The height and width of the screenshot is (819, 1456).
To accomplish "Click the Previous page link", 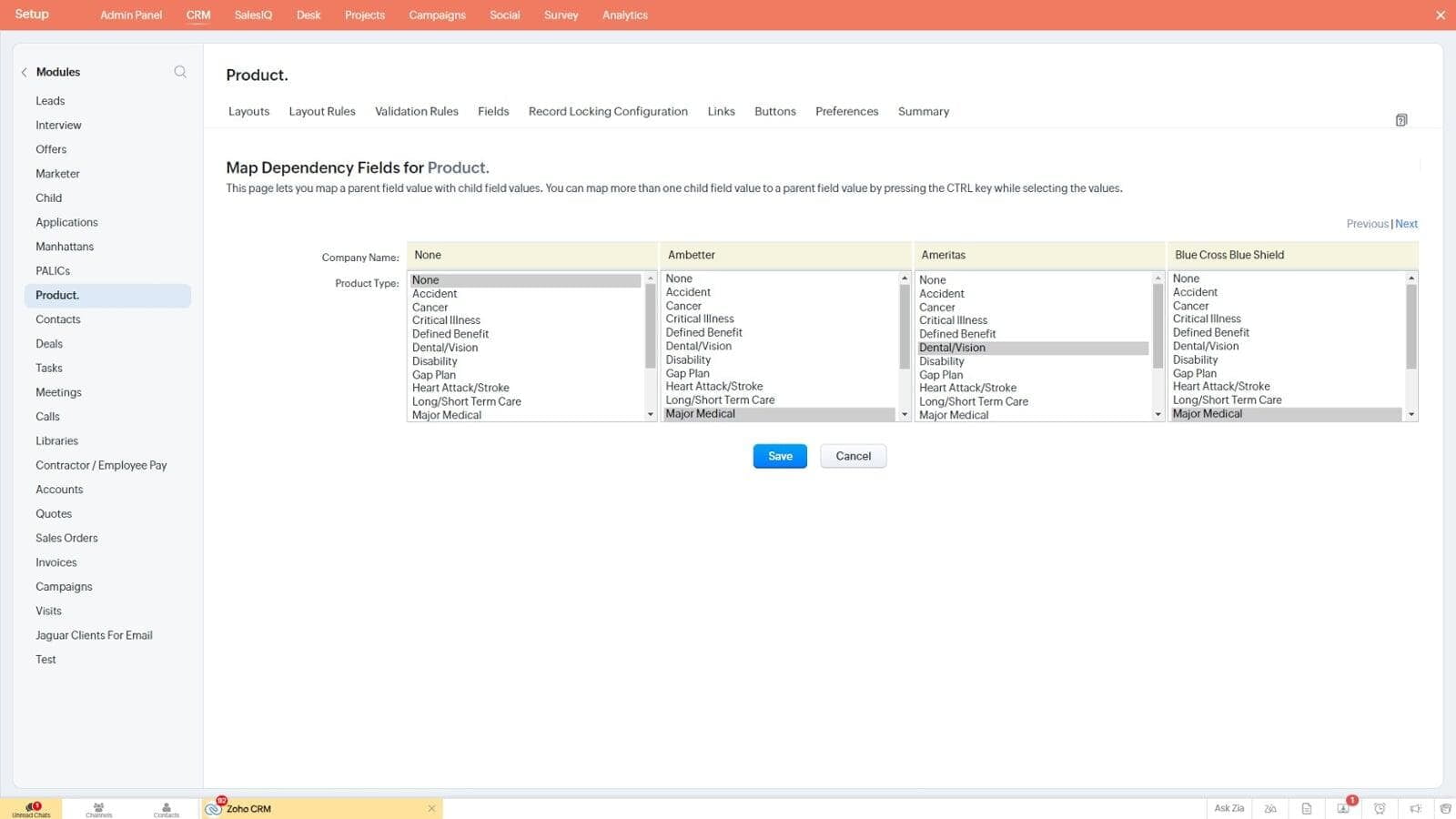I will tap(1368, 224).
